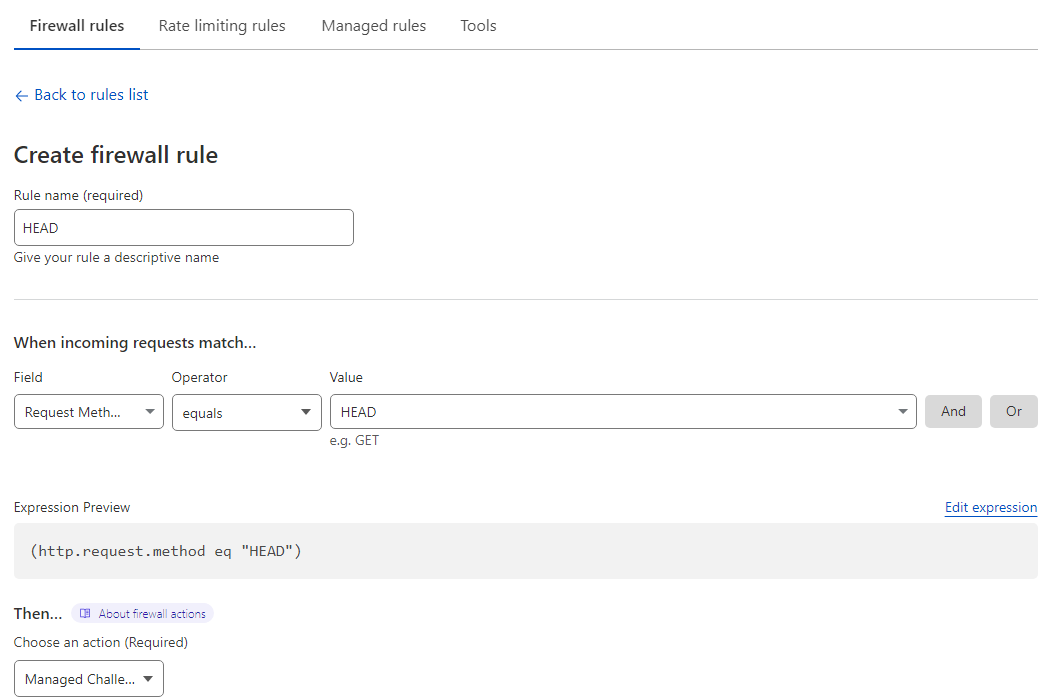Switch to the Firewall rules tab
This screenshot has width=1053, height=700.
(x=77, y=26)
